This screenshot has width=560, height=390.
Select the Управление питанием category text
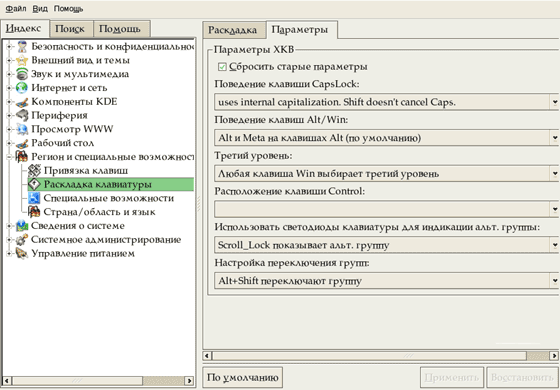click(83, 254)
